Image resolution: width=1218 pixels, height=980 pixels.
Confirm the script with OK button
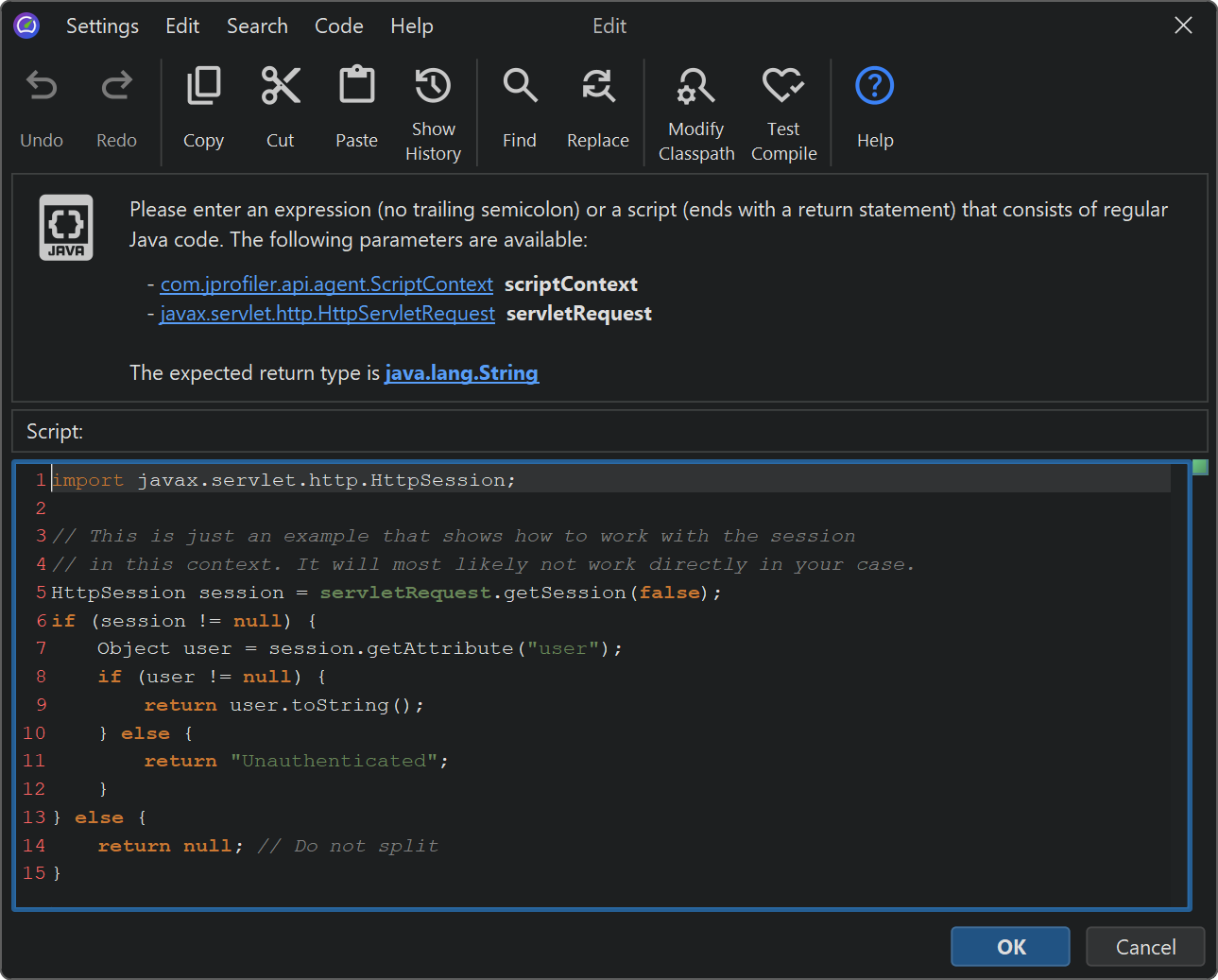click(1010, 947)
